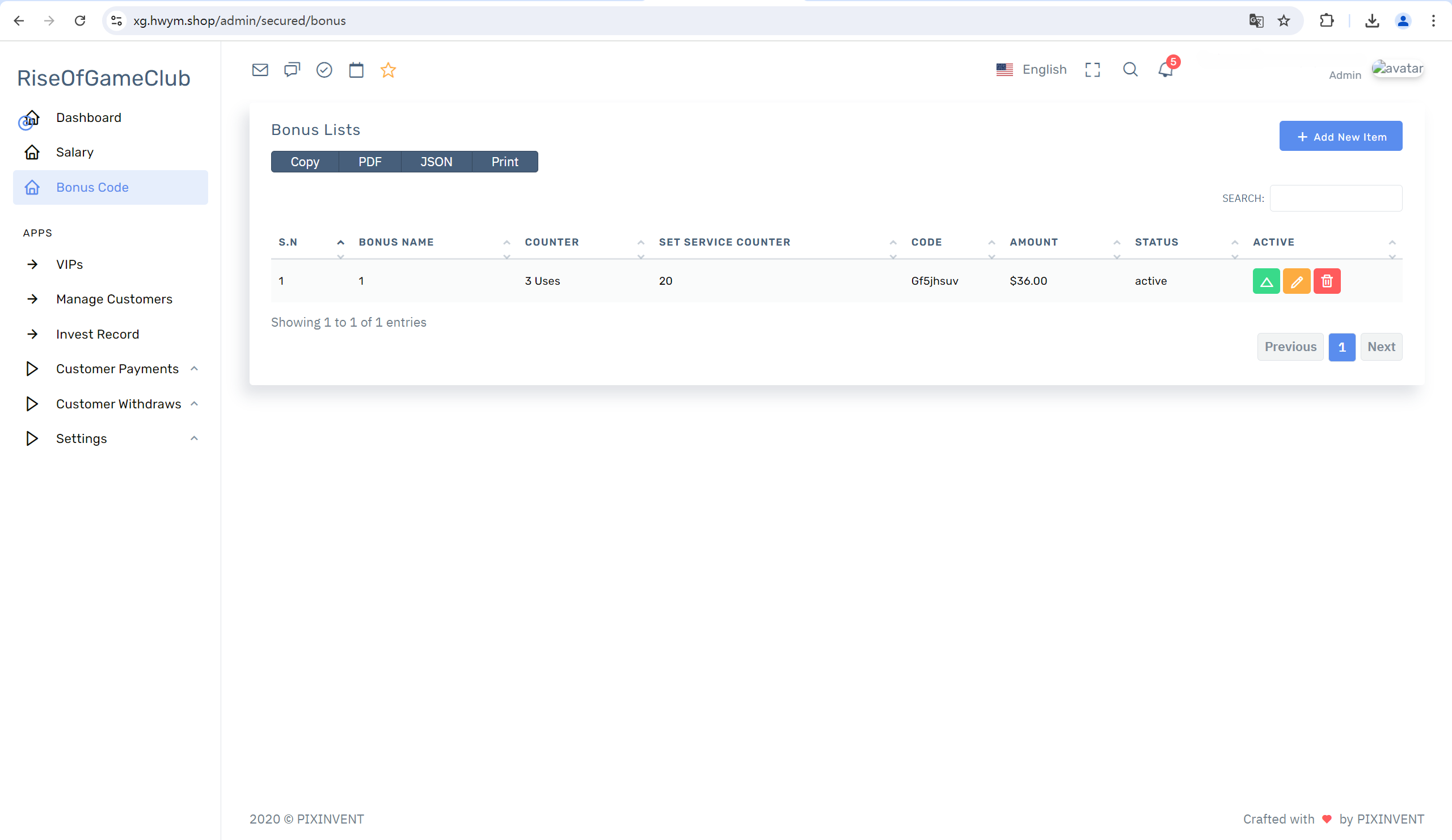This screenshot has width=1452, height=840.
Task: Open the calendar icon in top bar
Action: [x=356, y=70]
